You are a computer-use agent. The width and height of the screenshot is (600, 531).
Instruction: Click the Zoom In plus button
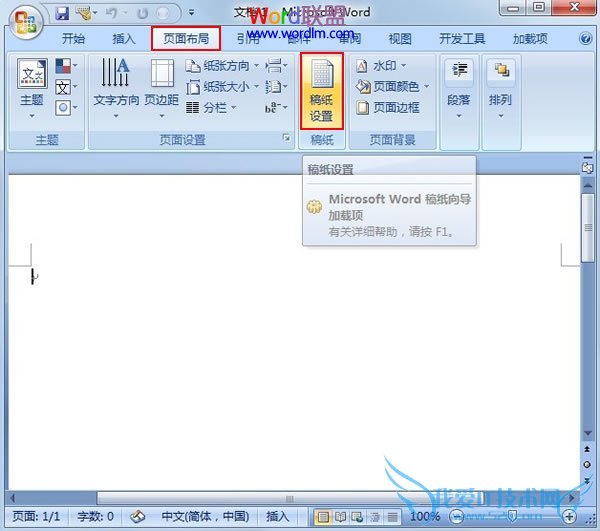569,517
